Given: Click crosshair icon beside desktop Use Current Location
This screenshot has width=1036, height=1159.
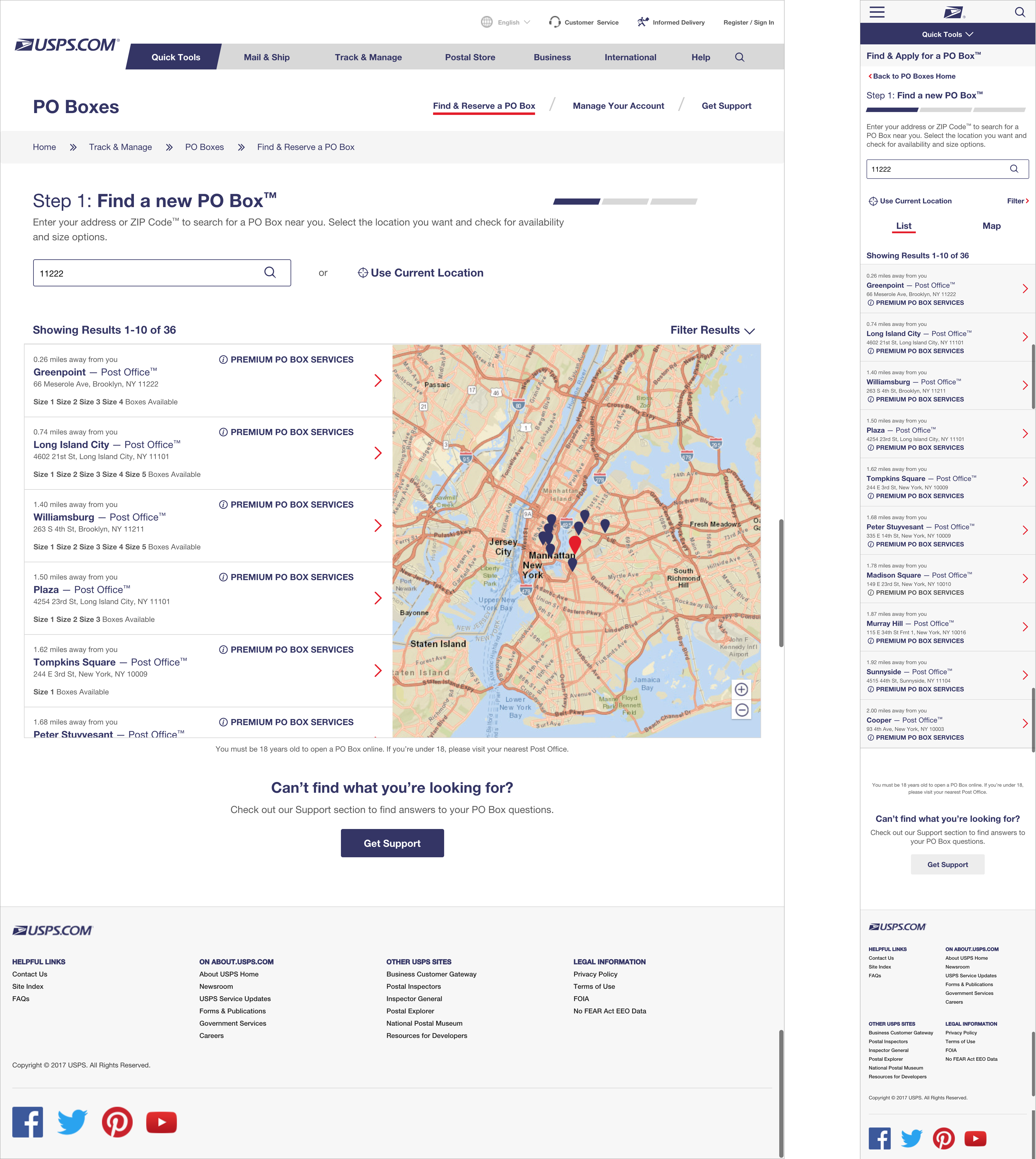Looking at the screenshot, I should [363, 273].
